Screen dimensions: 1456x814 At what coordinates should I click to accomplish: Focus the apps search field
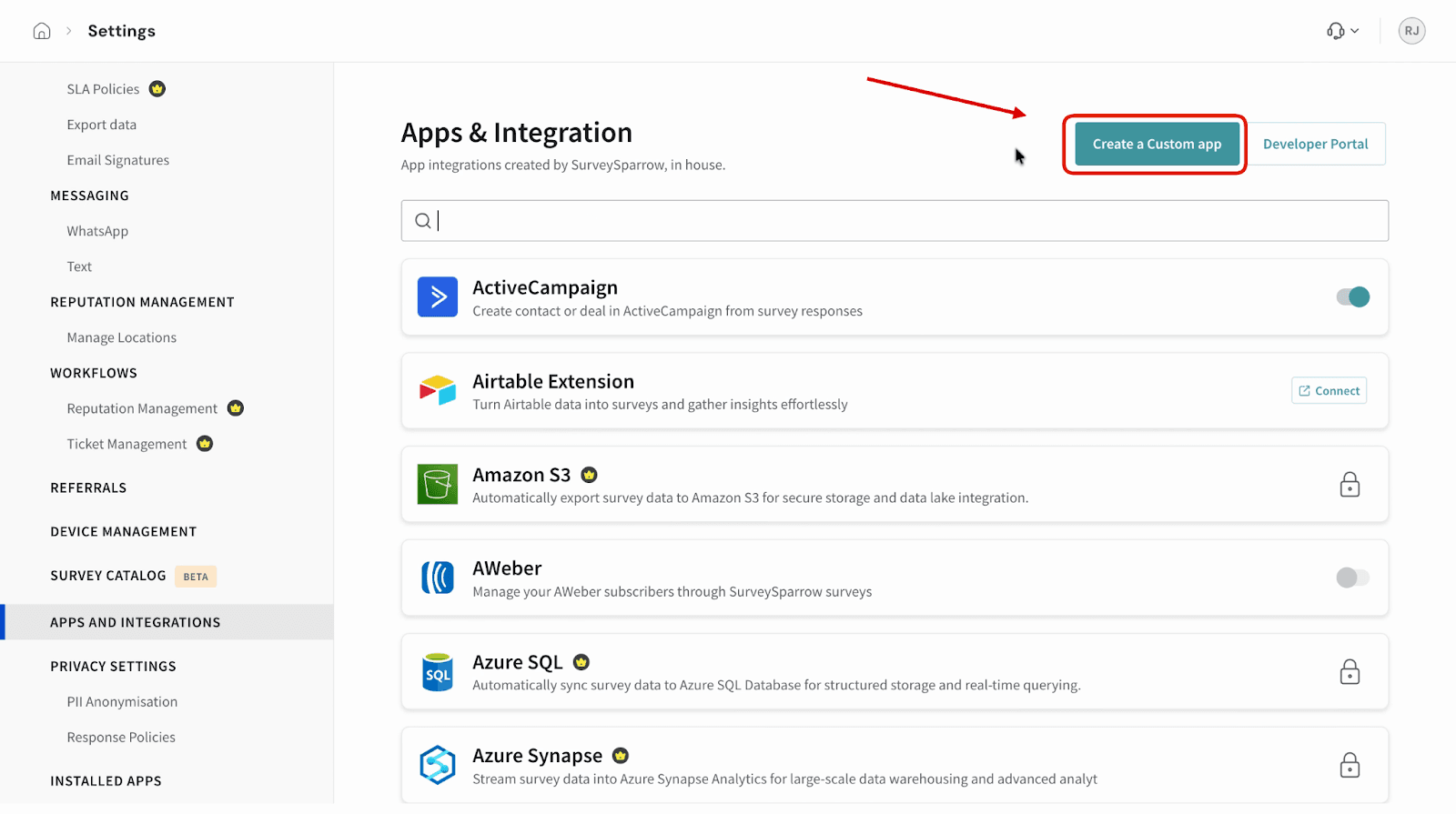tap(895, 221)
